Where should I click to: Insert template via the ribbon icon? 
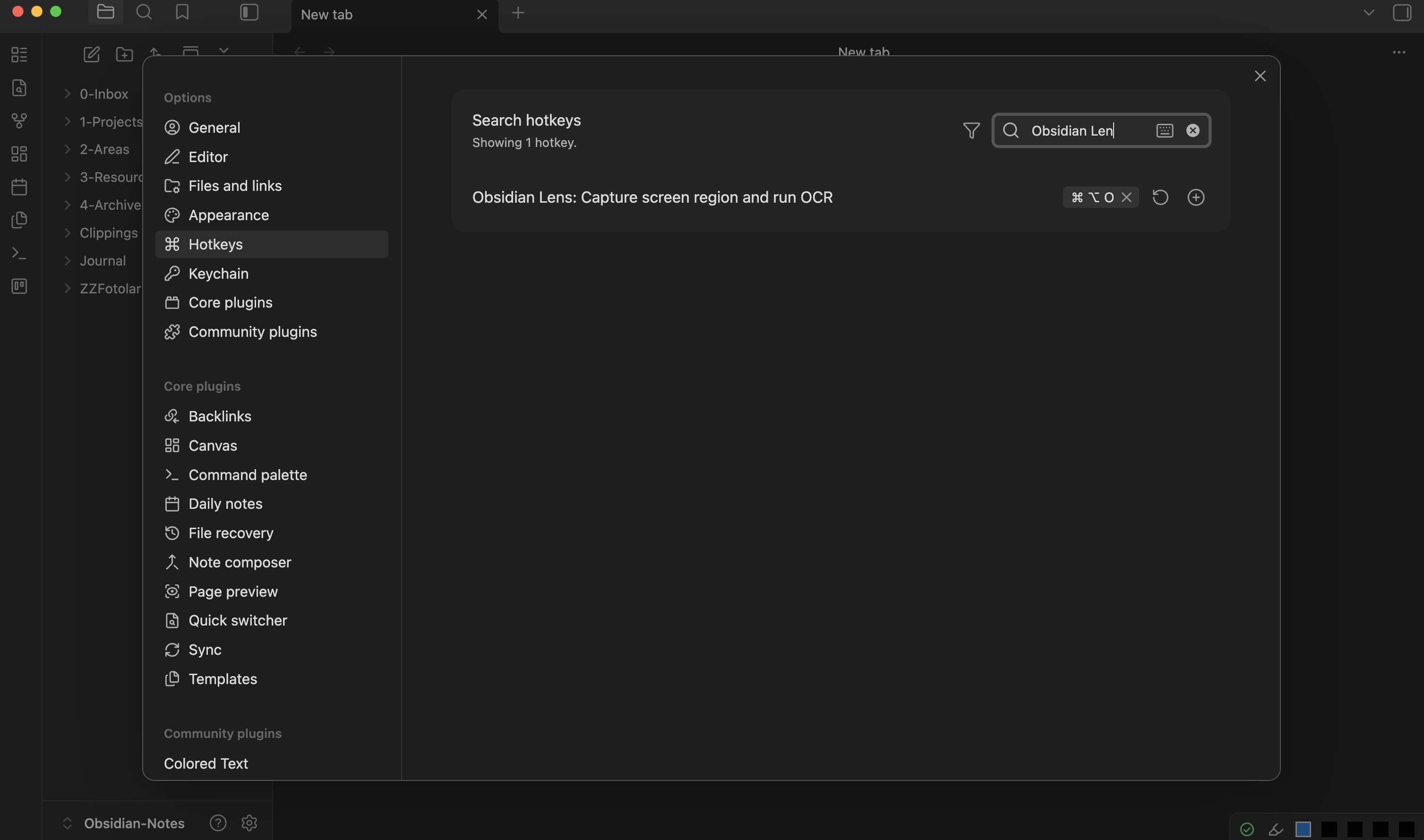(x=19, y=220)
